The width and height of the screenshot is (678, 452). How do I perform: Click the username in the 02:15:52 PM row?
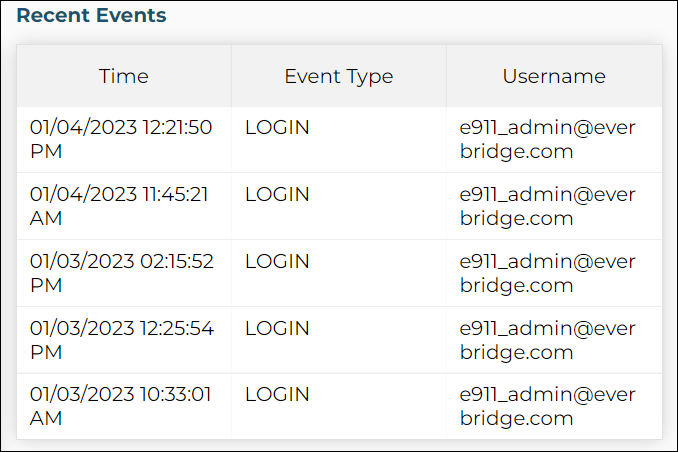[547, 273]
